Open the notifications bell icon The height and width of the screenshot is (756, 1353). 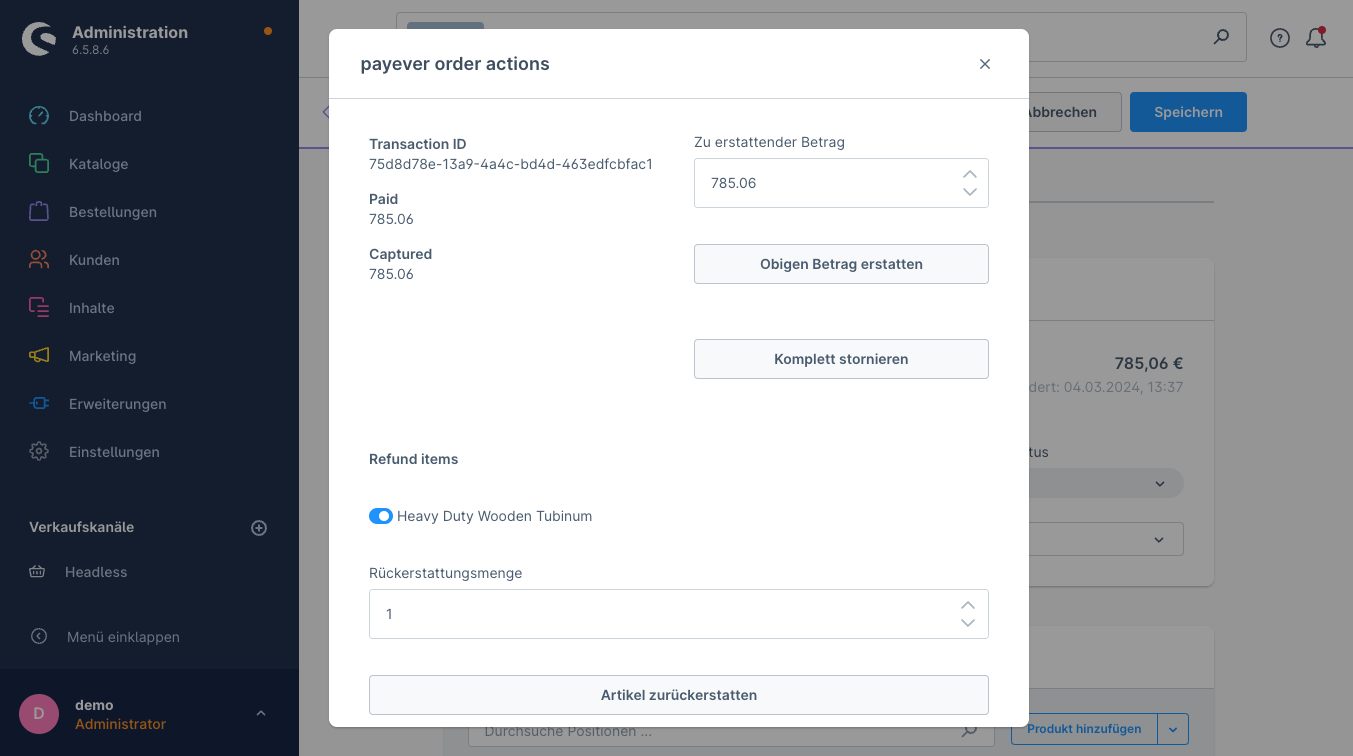1317,38
